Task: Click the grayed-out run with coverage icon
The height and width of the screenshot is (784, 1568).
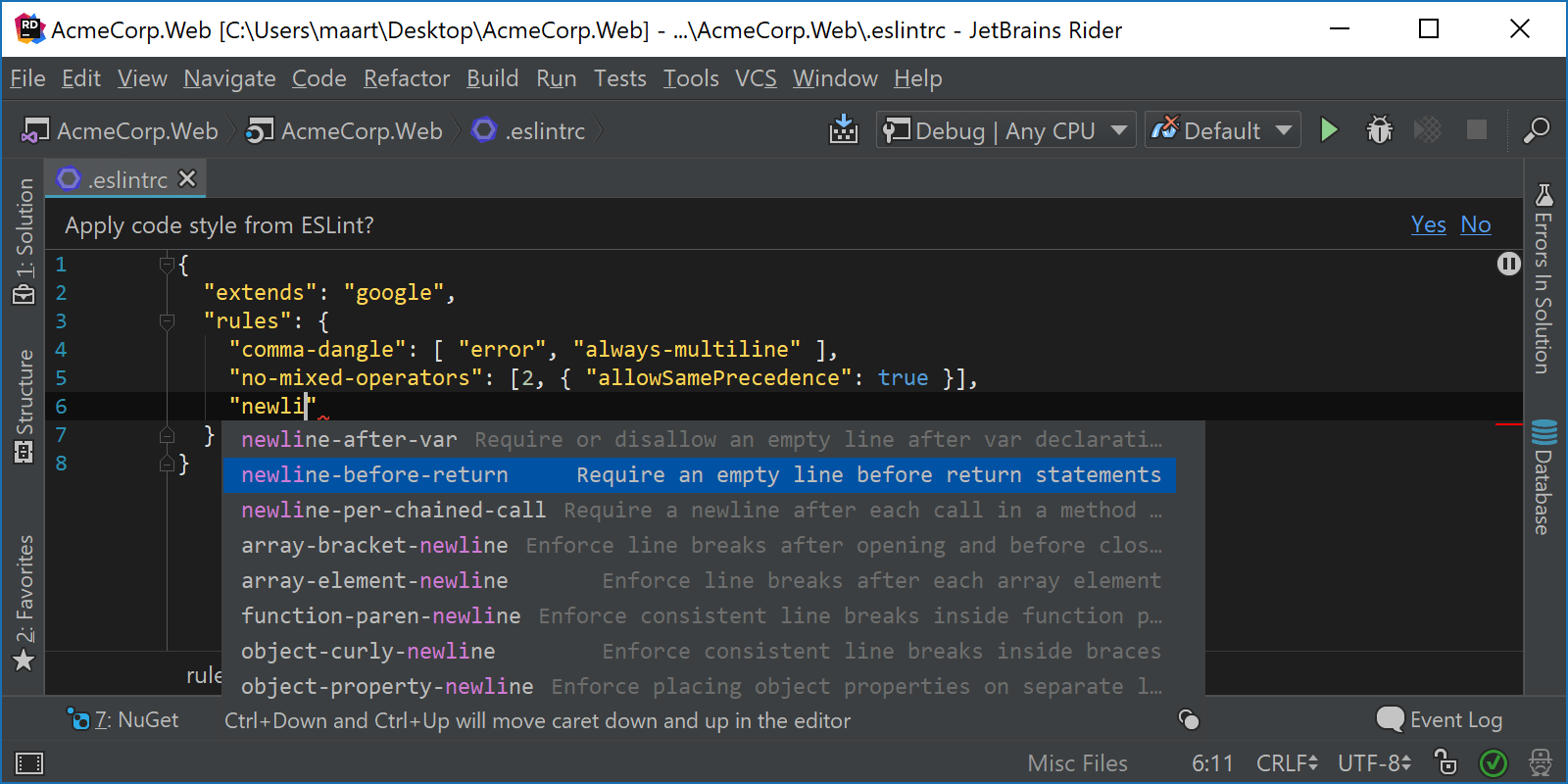Action: tap(1428, 129)
